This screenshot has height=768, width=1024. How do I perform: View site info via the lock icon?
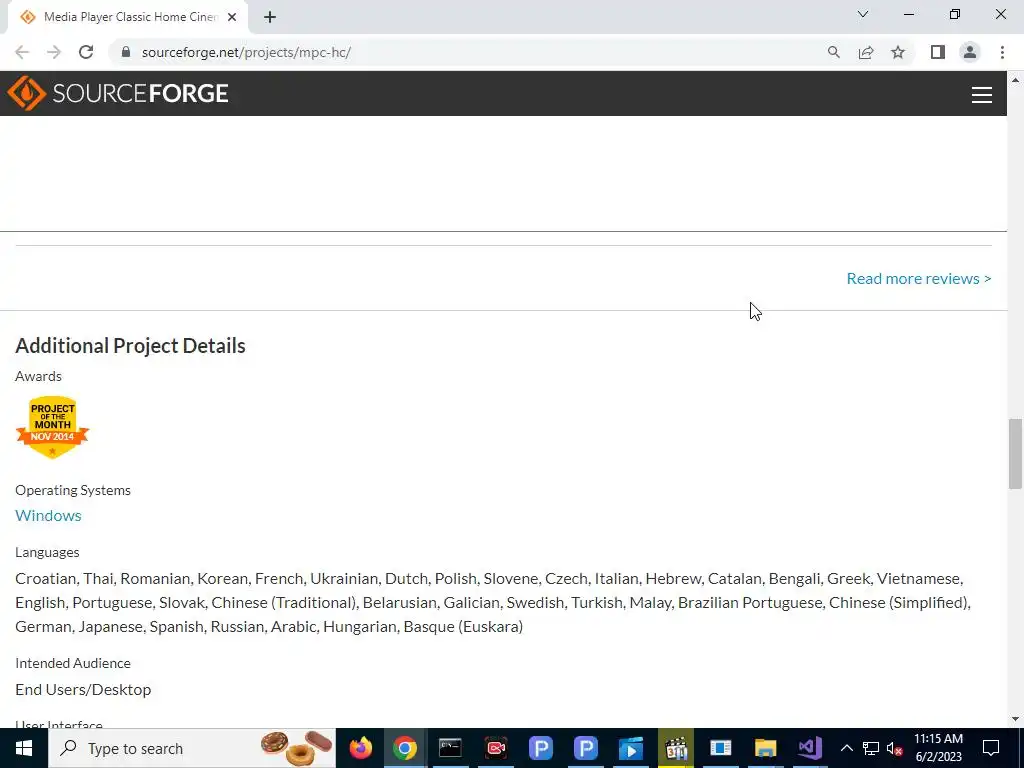point(126,52)
